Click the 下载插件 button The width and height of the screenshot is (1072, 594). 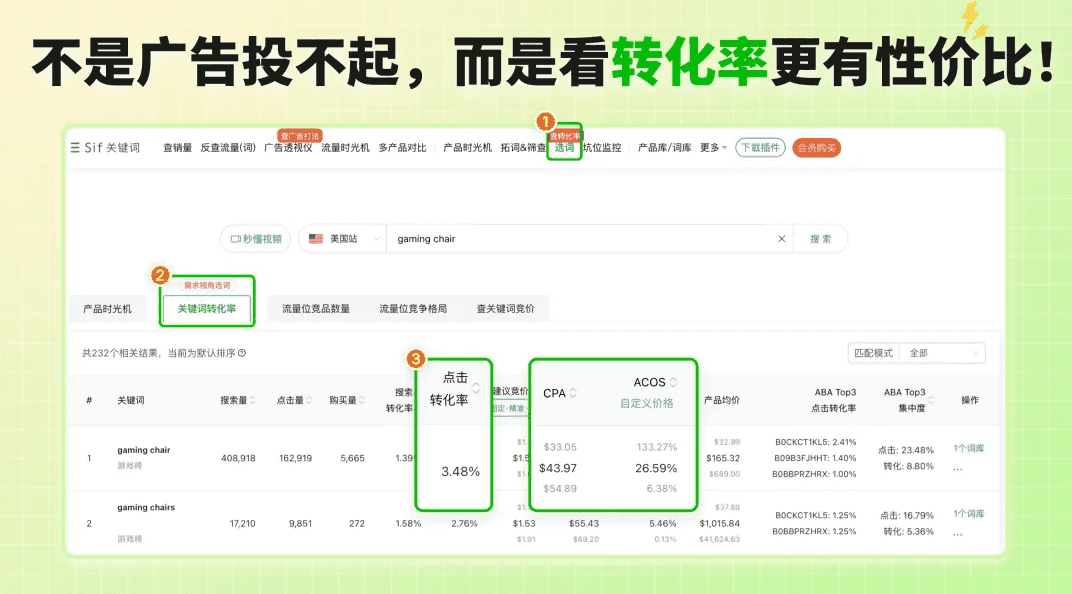[760, 147]
